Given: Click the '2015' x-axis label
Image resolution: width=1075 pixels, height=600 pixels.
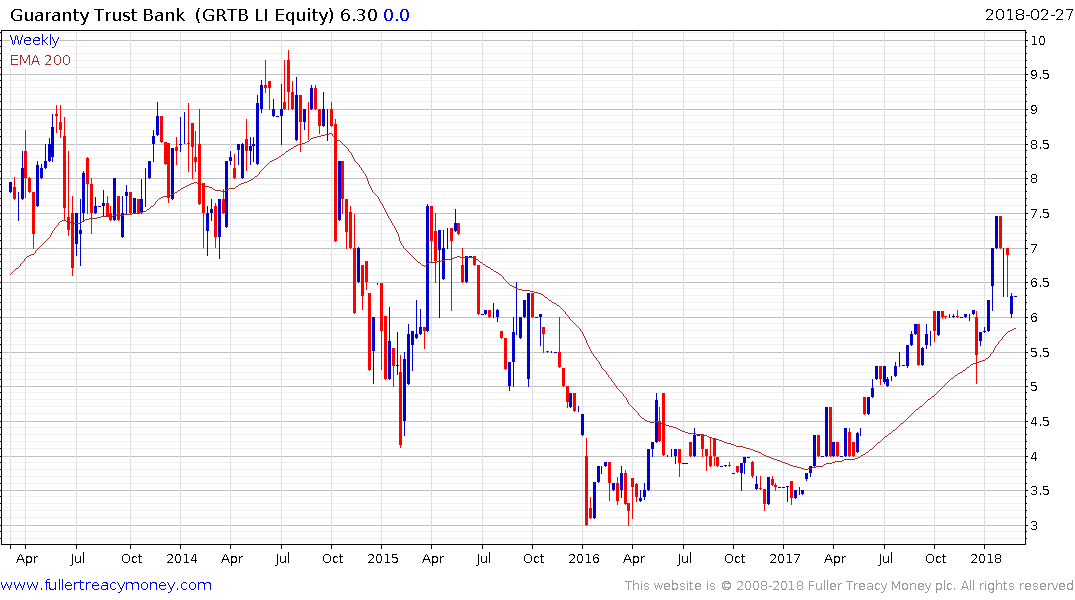Looking at the screenshot, I should (x=383, y=558).
